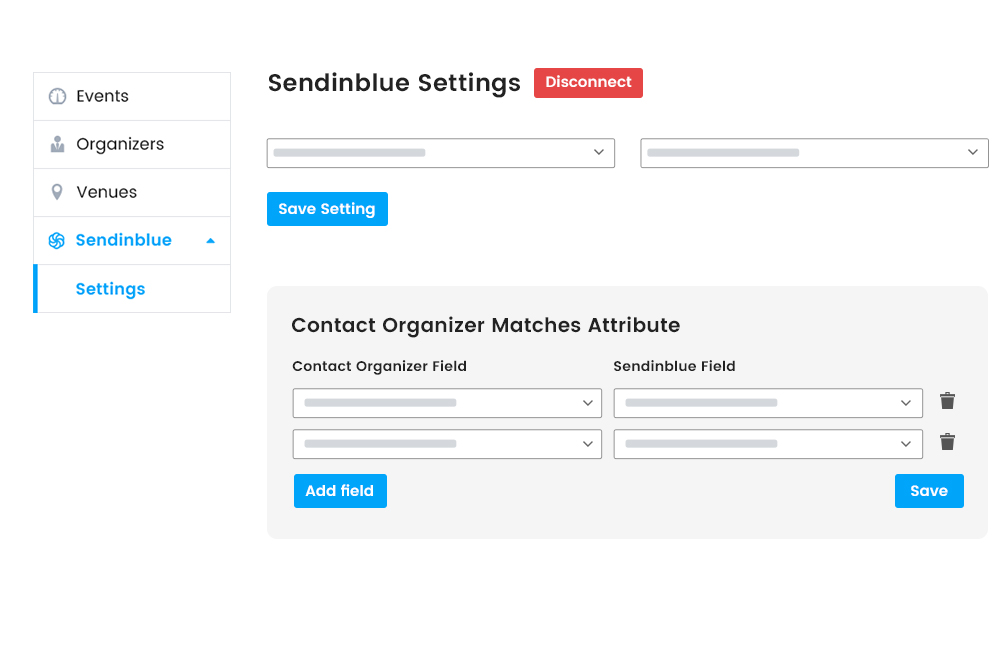
Task: Collapse the Sendinblue submenu arrow
Action: coord(210,241)
